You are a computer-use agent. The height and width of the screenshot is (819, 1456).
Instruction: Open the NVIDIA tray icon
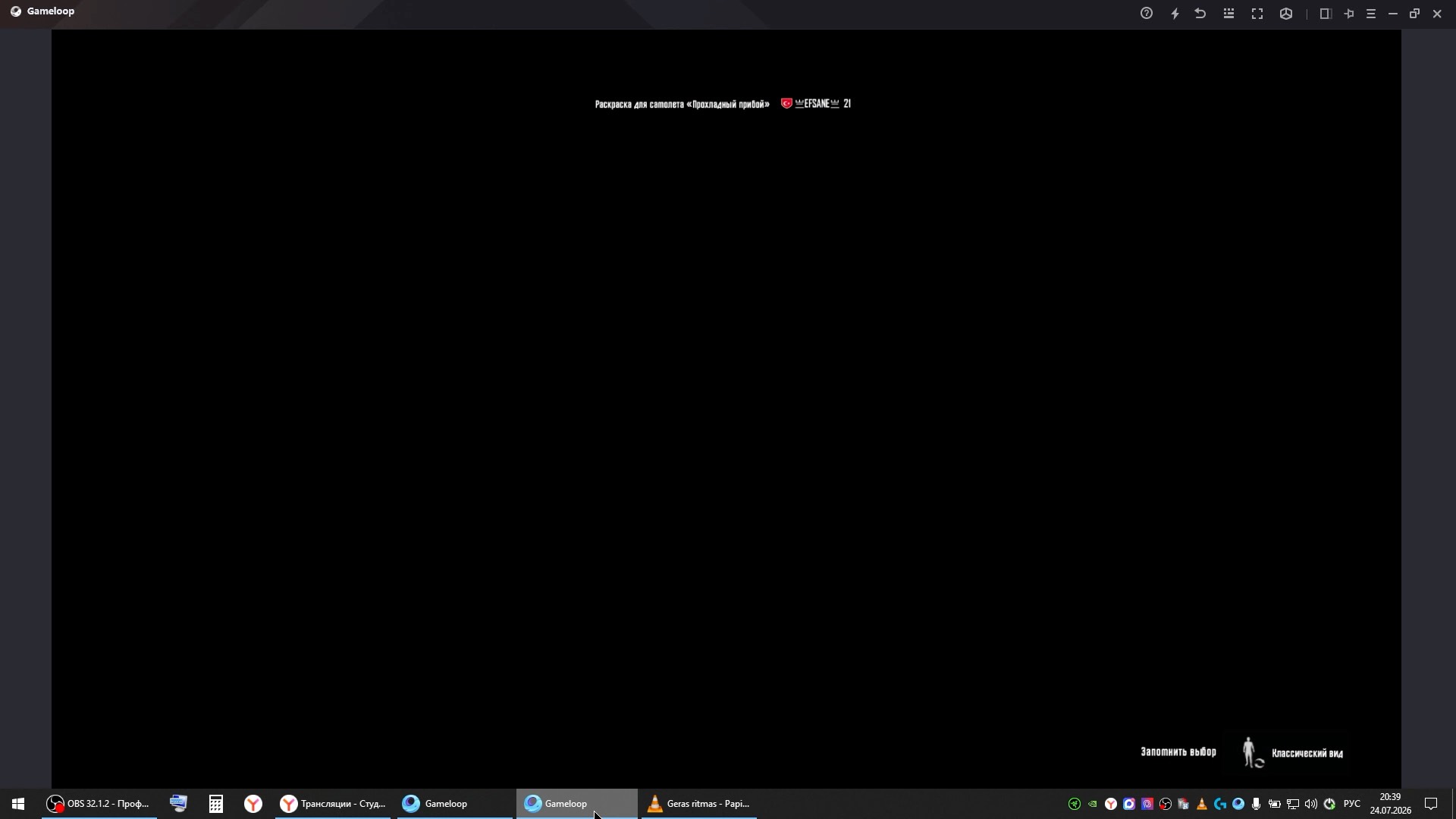click(1093, 804)
